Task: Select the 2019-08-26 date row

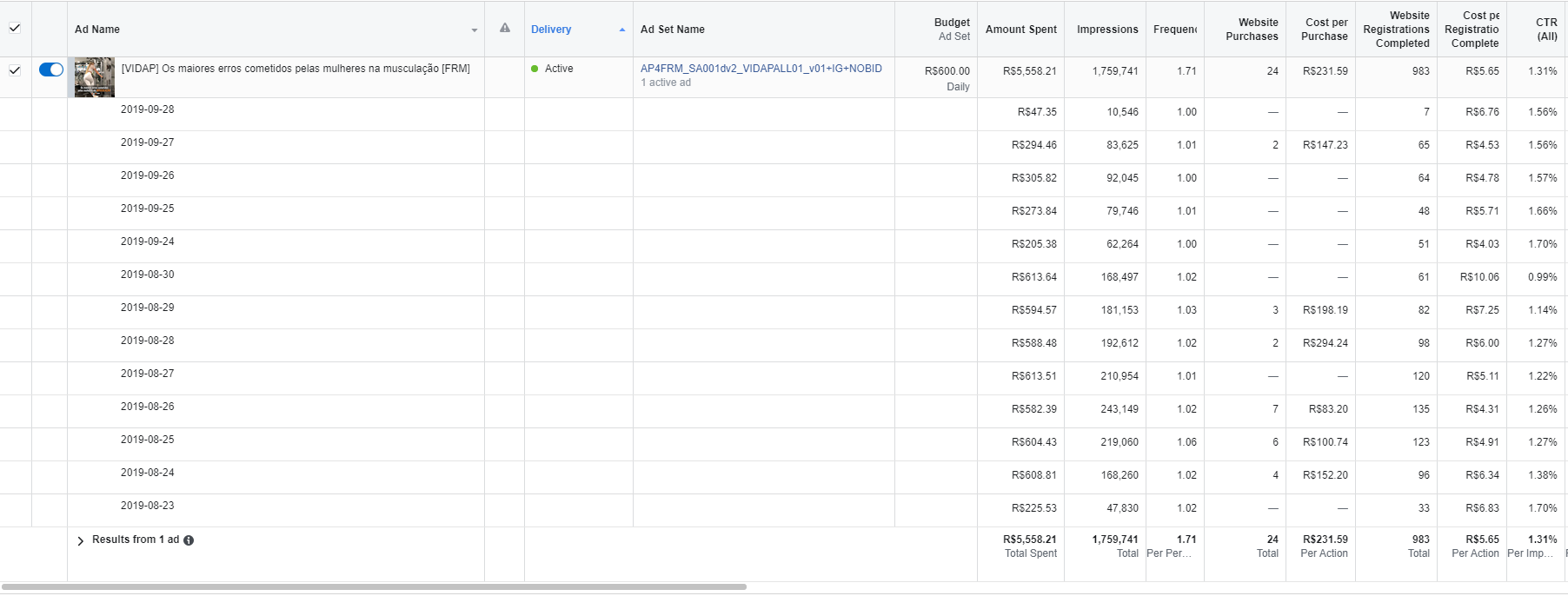Action: tap(147, 407)
